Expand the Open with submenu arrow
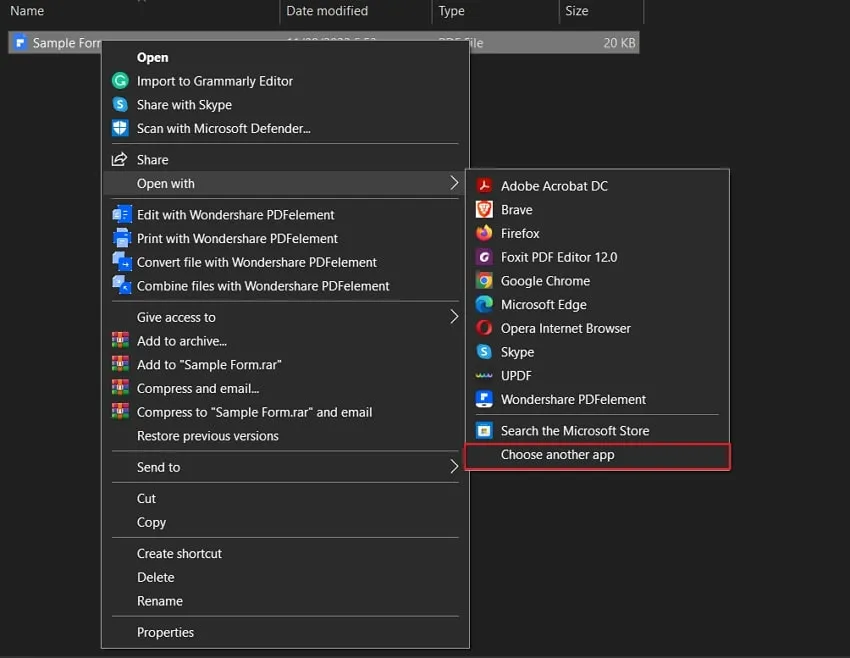Viewport: 850px width, 658px height. pyautogui.click(x=454, y=183)
